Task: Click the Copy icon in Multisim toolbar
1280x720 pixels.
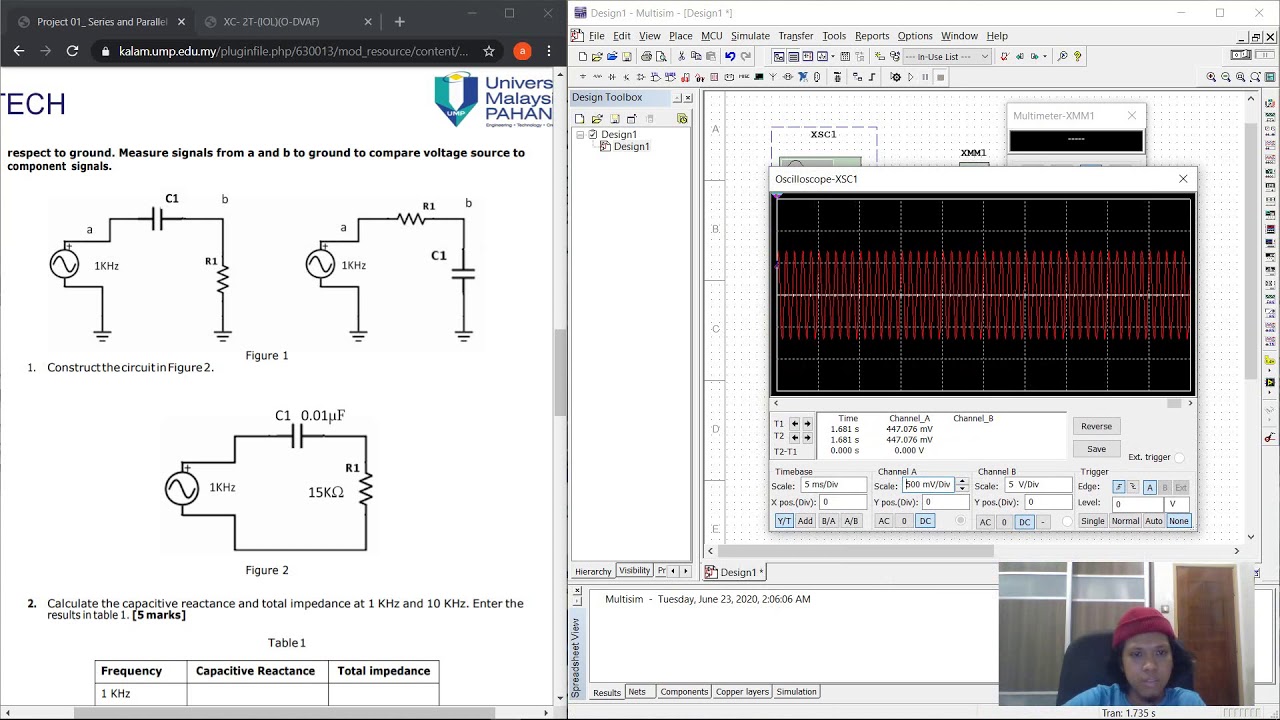Action: tap(696, 56)
